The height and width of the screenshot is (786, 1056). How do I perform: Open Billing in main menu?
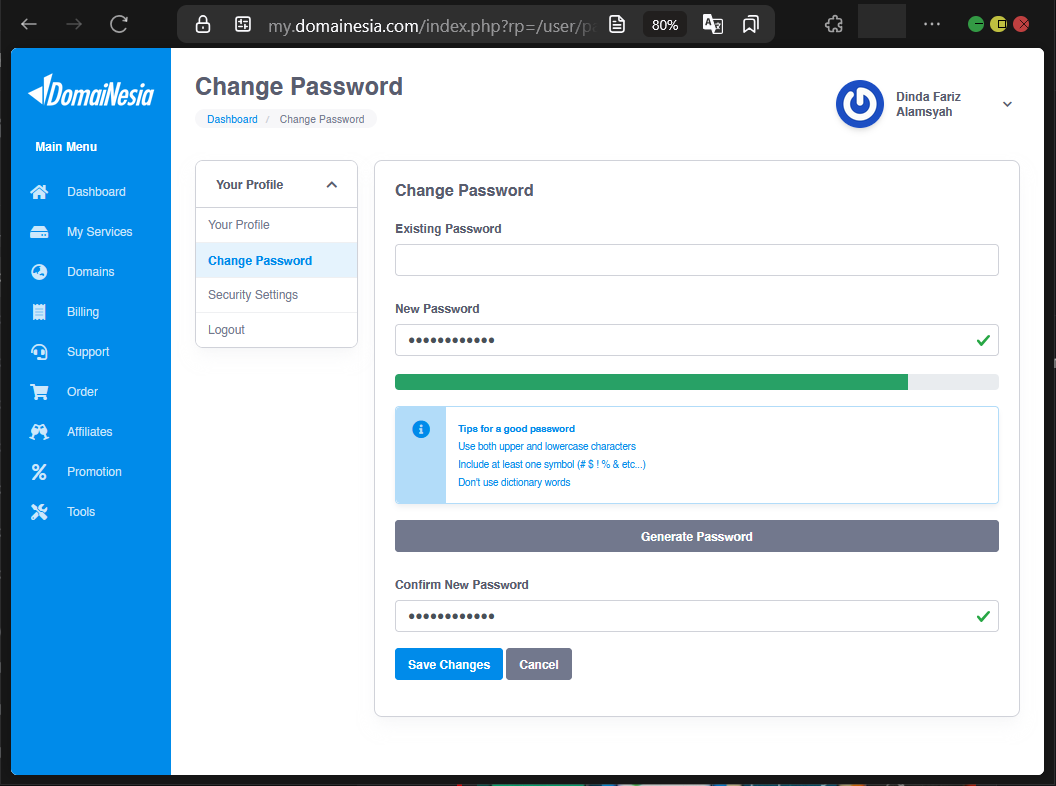(83, 312)
